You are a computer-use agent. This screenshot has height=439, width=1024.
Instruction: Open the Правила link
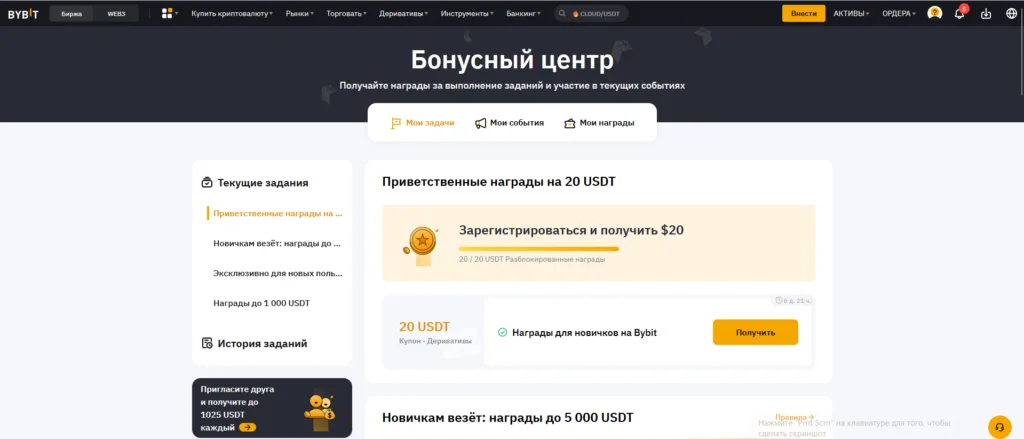794,417
